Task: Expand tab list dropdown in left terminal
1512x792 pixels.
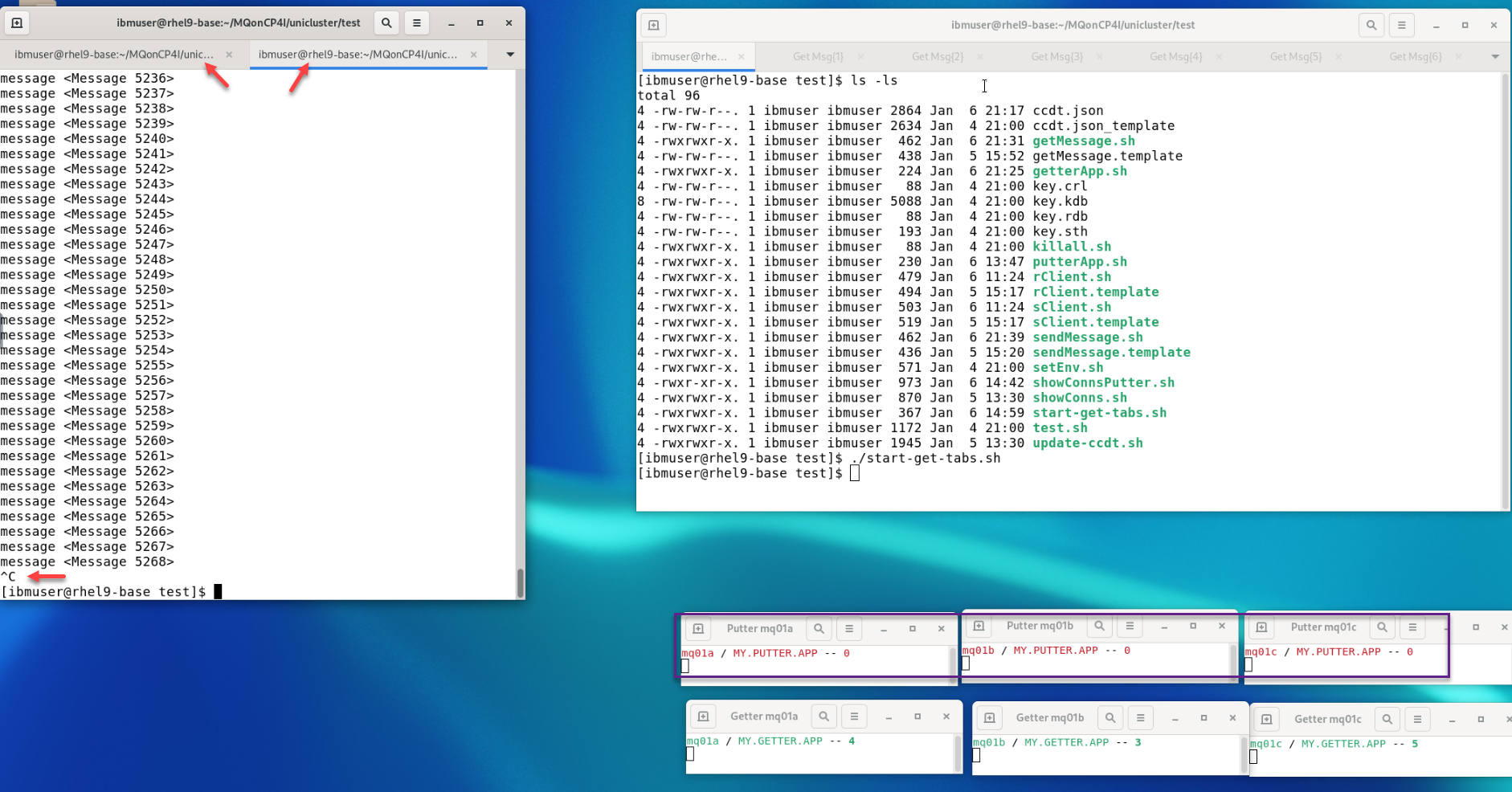Action: (510, 55)
